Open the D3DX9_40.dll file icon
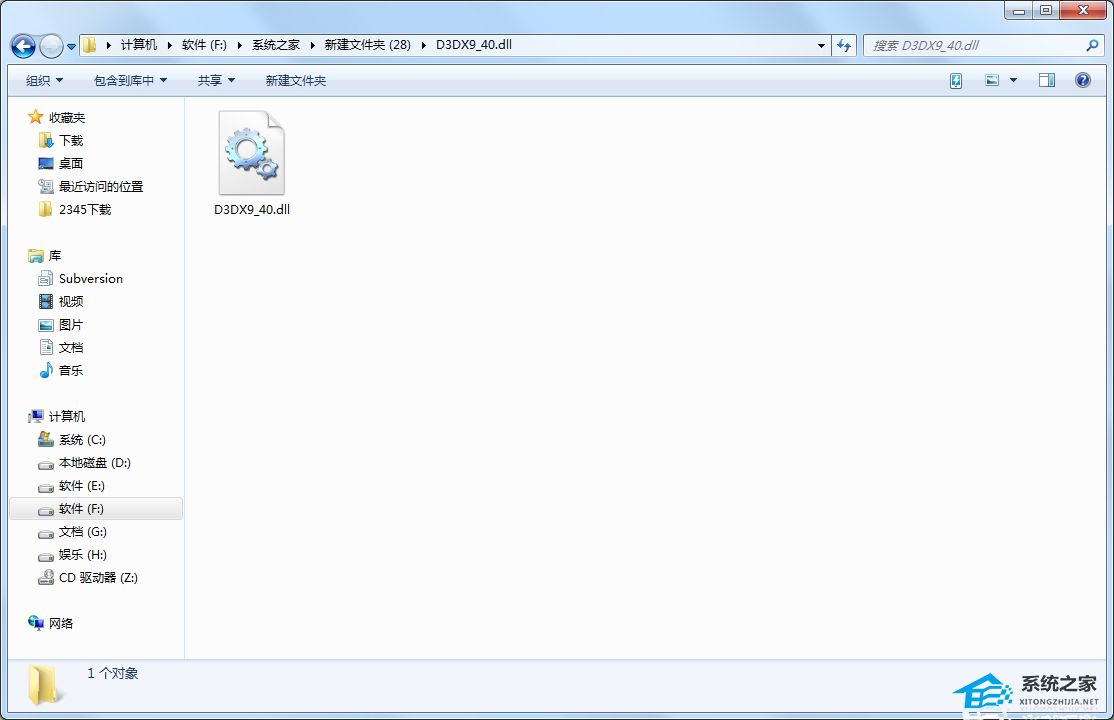This screenshot has width=1114, height=720. (251, 155)
